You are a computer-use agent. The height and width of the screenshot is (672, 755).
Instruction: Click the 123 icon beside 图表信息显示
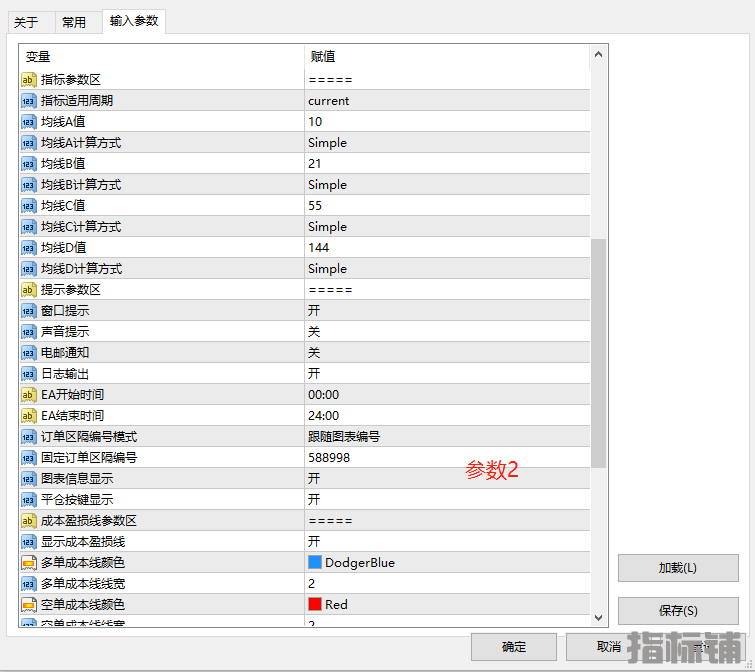click(28, 478)
